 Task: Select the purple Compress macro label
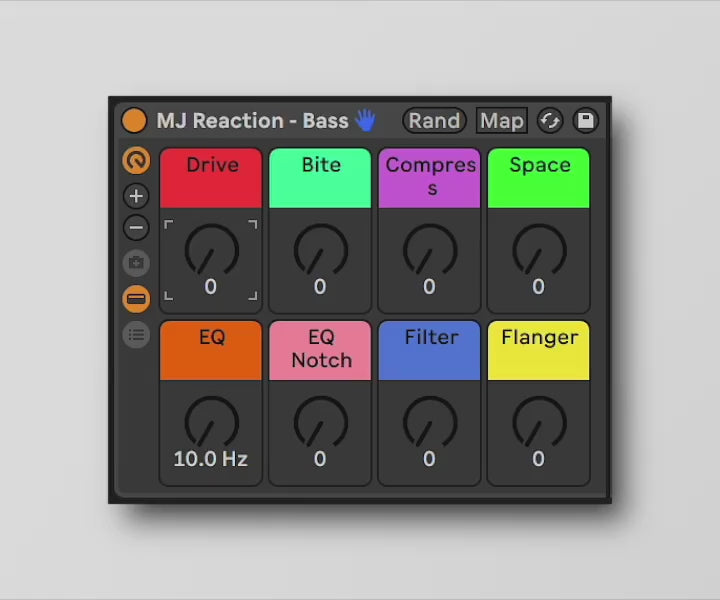[x=429, y=178]
